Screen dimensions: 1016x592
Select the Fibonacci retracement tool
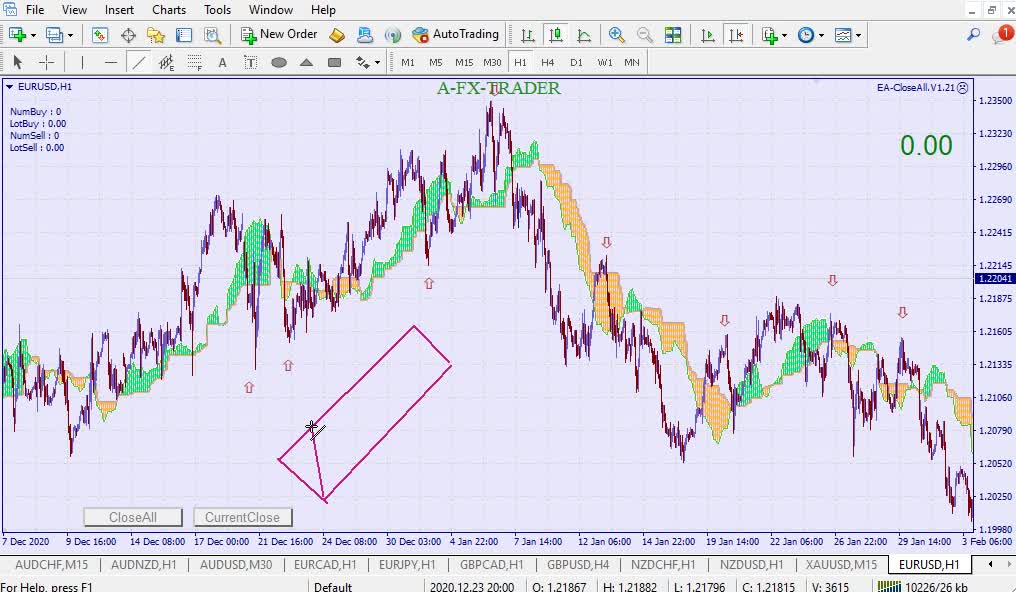point(195,62)
